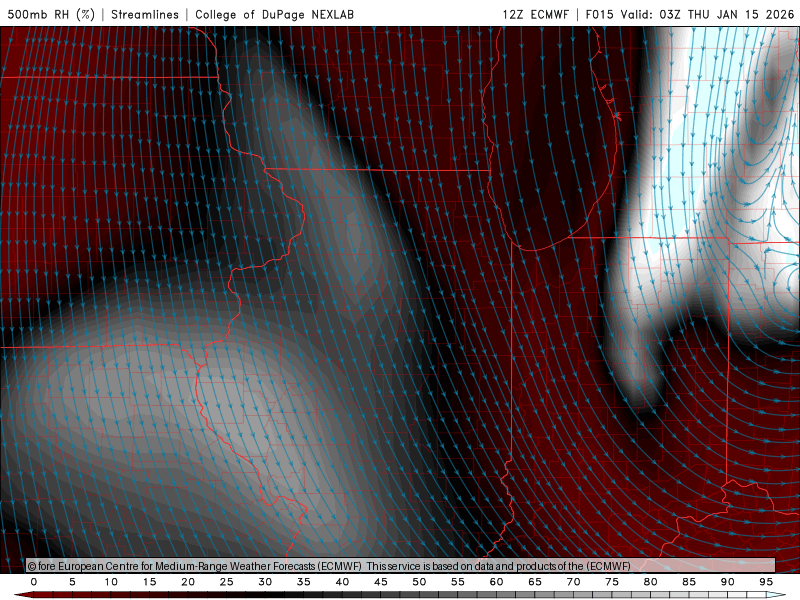Click the "45" value on the color scale
Image resolution: width=800 pixels, height=600 pixels.
click(x=381, y=582)
